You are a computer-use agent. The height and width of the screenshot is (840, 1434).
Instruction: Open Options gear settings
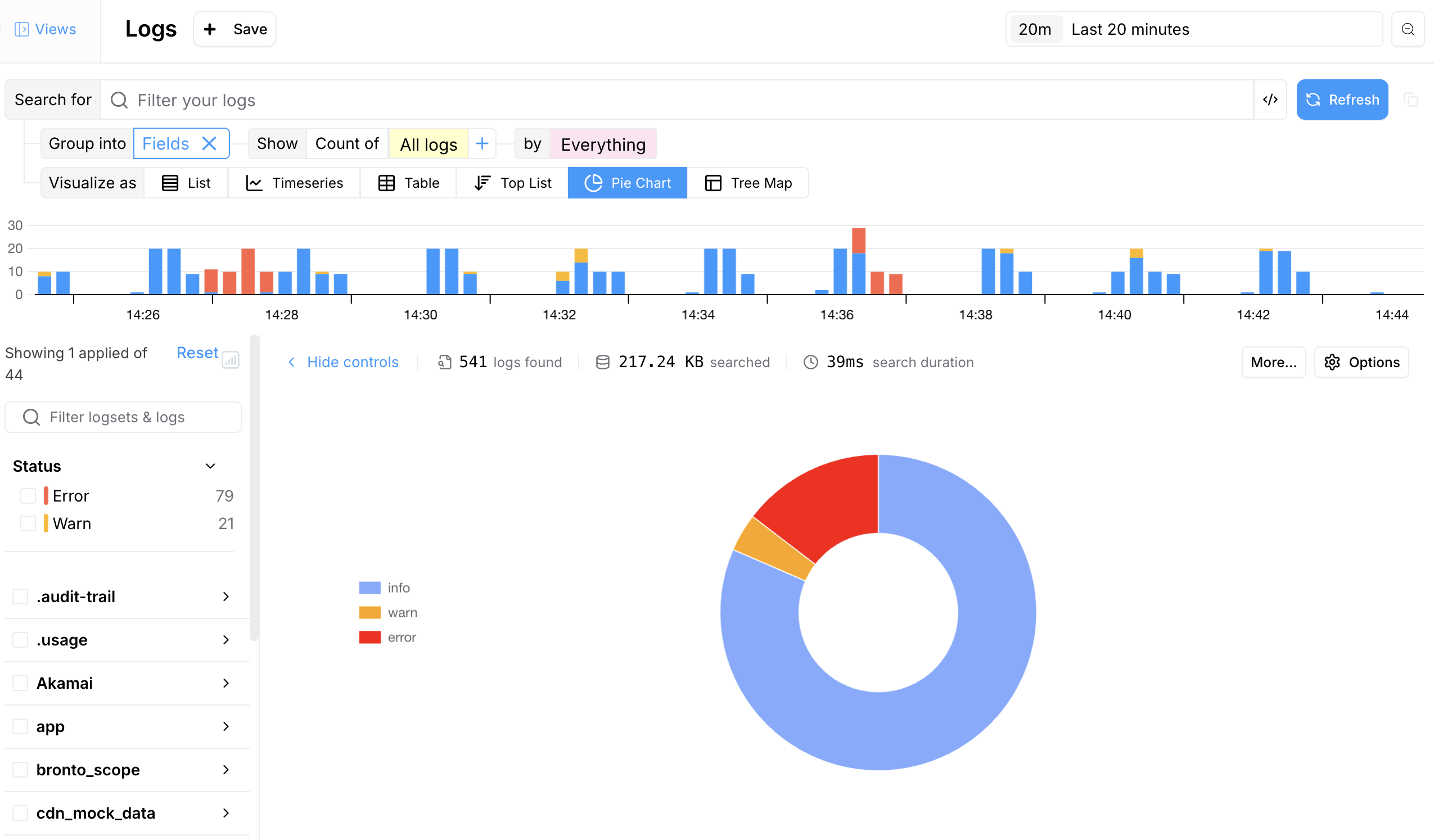tap(1361, 362)
